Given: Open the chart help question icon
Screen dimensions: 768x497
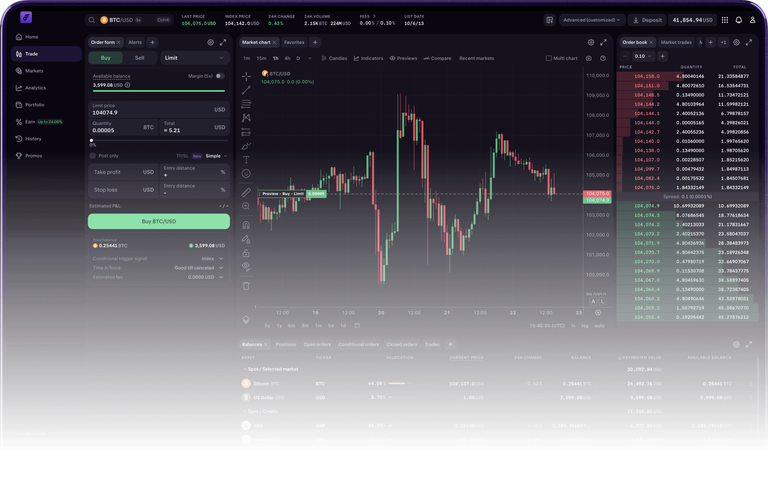Looking at the screenshot, I should pyautogui.click(x=603, y=58).
